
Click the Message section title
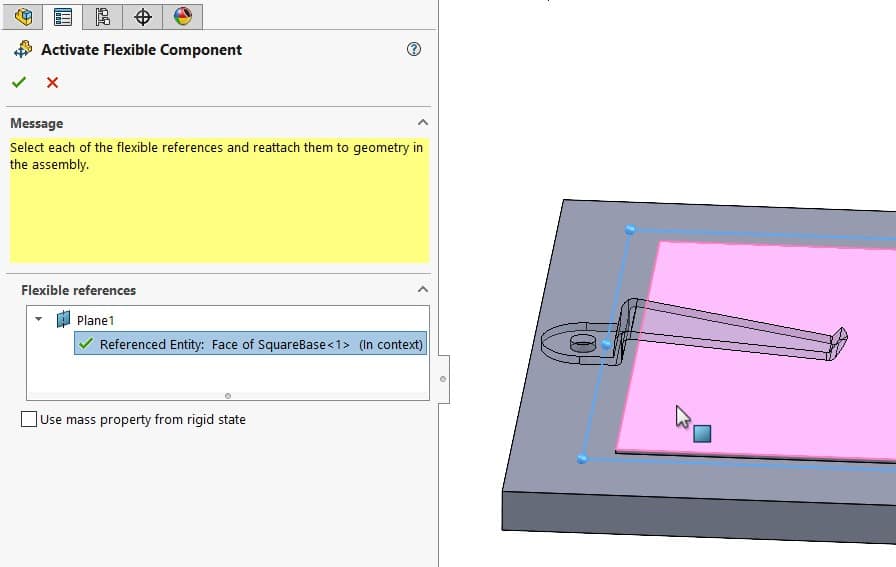coord(37,123)
